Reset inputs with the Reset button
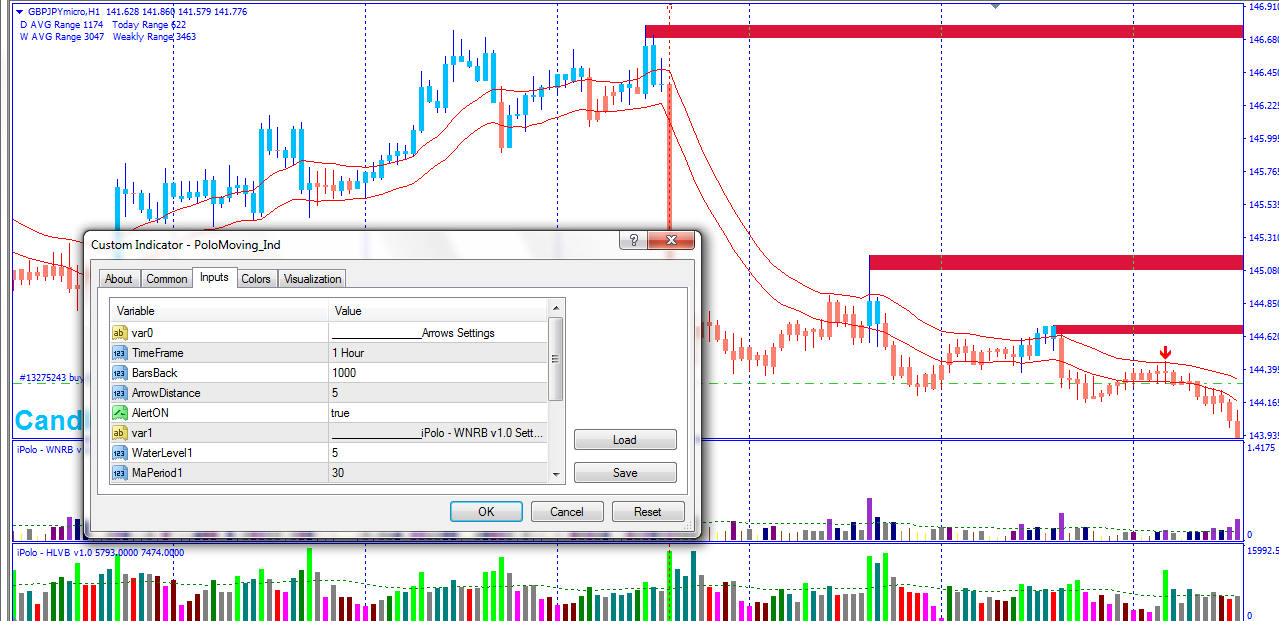 647,512
